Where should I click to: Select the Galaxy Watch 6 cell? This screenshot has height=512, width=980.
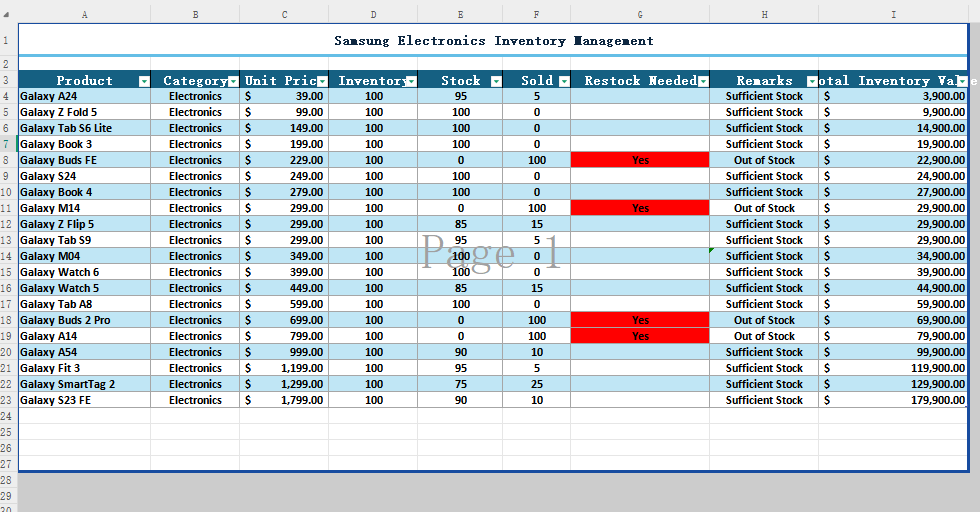click(x=84, y=273)
